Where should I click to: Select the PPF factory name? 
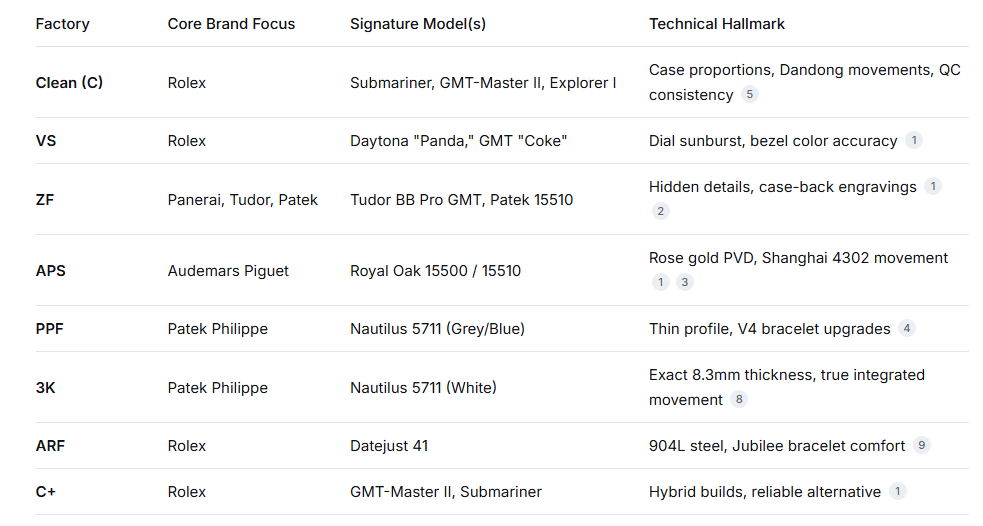pos(50,328)
